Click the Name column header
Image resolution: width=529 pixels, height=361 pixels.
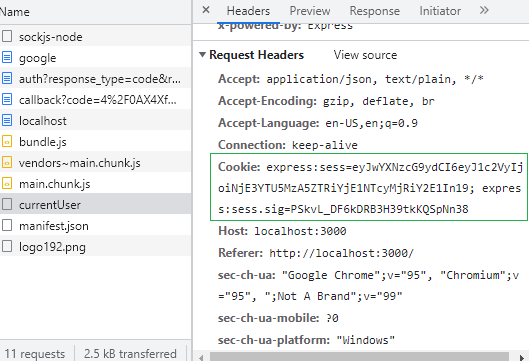pos(95,12)
